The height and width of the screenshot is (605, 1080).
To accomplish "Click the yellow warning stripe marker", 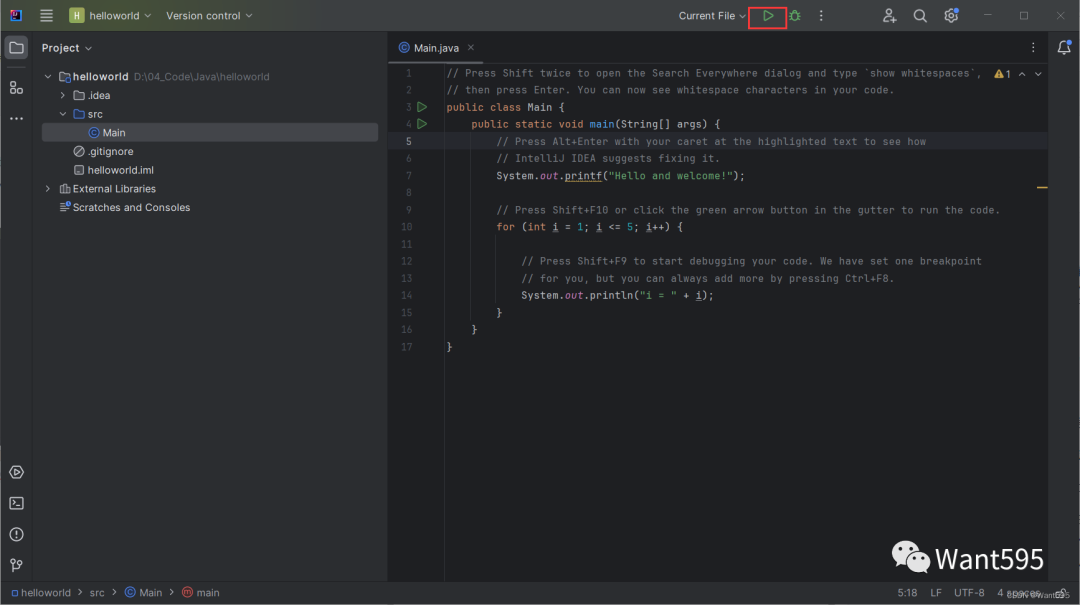I will pyautogui.click(x=1042, y=187).
